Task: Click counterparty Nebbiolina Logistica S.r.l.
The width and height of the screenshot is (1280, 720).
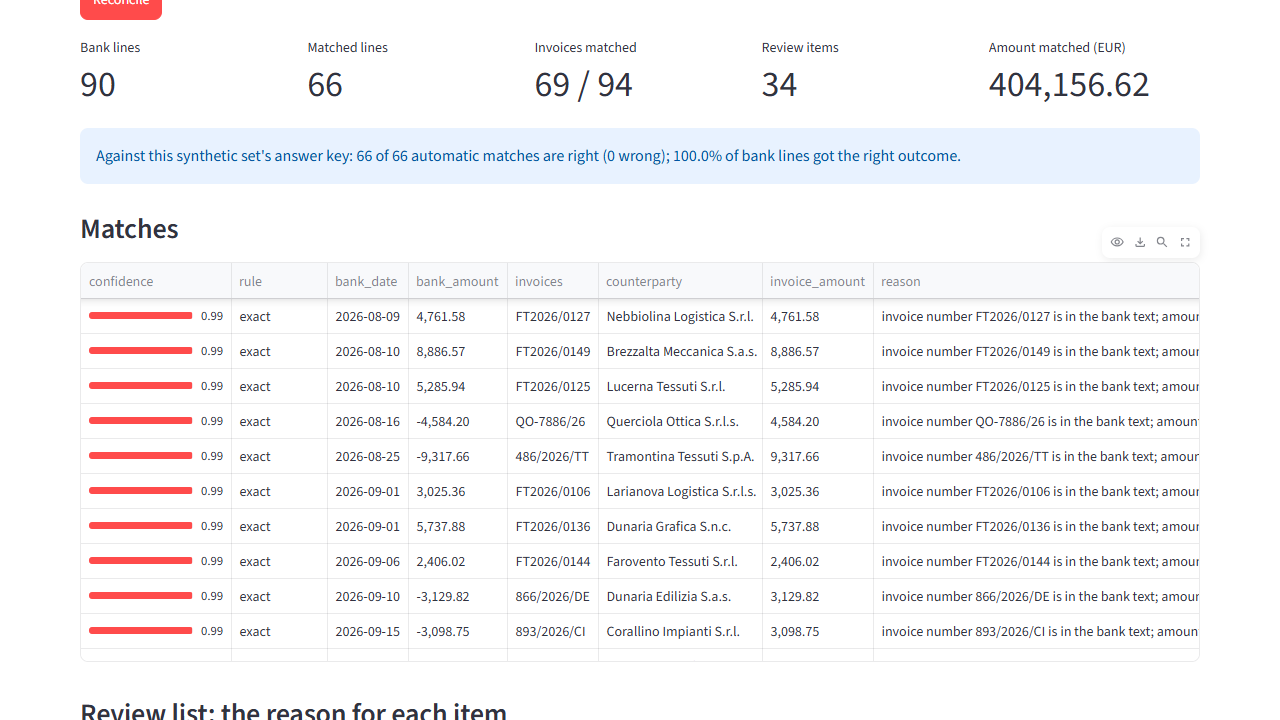Action: [x=680, y=316]
